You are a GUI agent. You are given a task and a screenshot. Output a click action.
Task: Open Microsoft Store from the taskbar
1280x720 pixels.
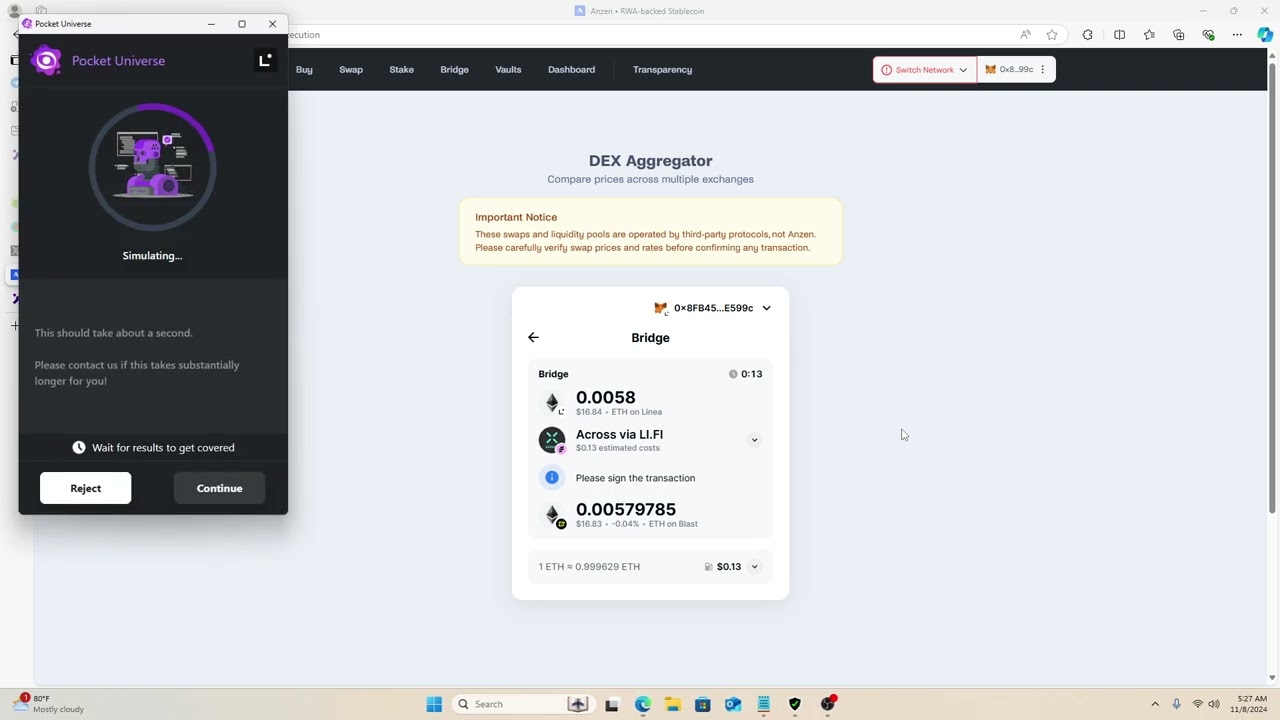[x=703, y=704]
